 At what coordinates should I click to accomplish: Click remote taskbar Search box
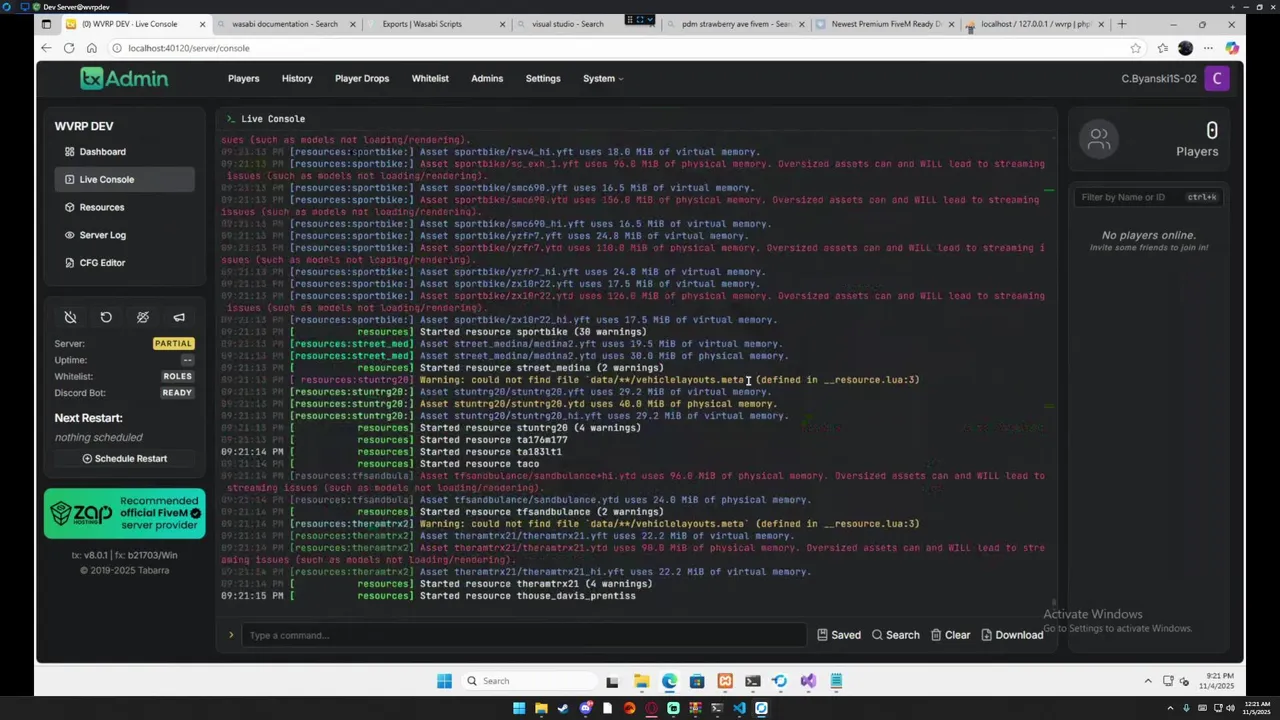(528, 681)
